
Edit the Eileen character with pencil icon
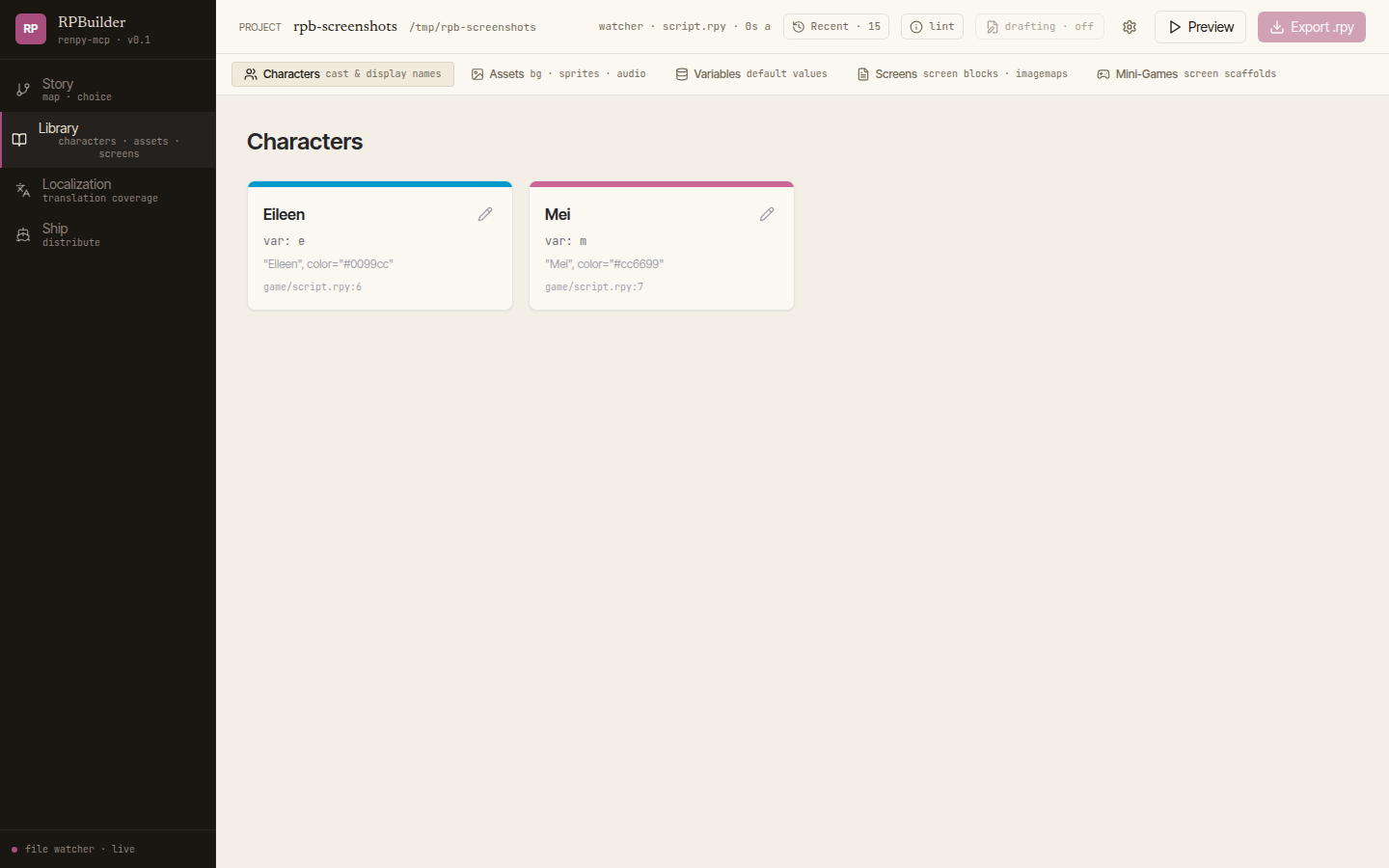pyautogui.click(x=485, y=214)
